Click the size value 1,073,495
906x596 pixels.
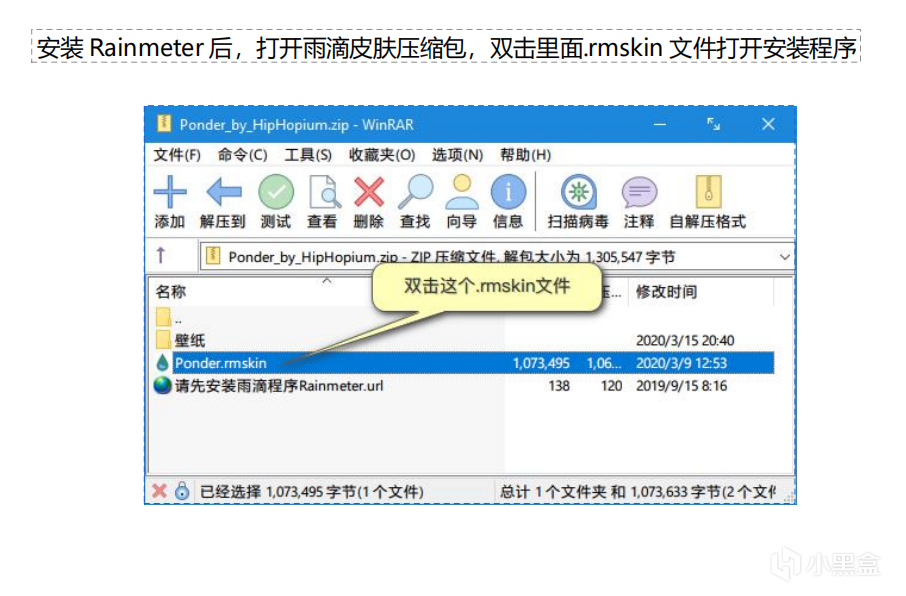click(x=541, y=363)
